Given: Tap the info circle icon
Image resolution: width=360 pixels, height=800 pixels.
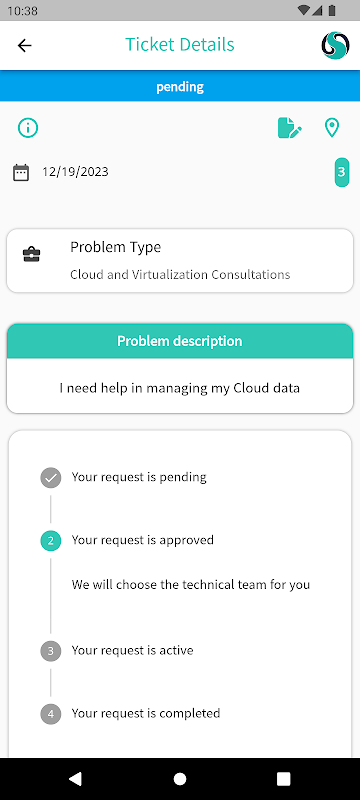Looking at the screenshot, I should point(28,128).
